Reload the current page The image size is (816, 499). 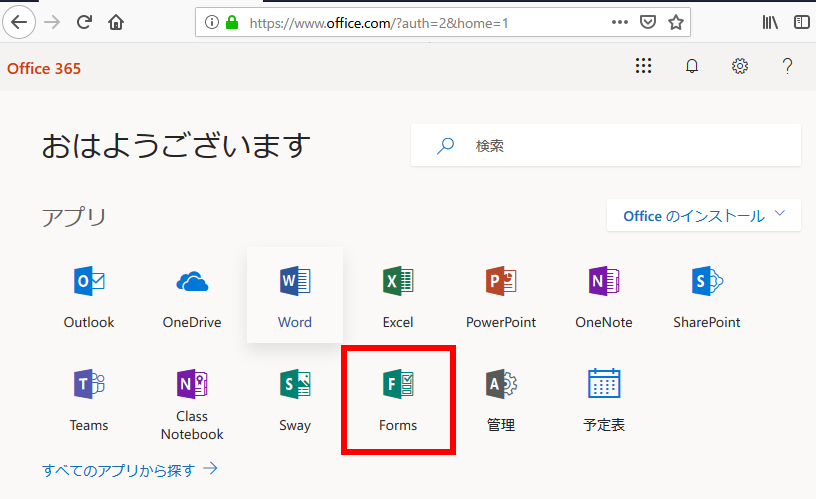pos(84,22)
